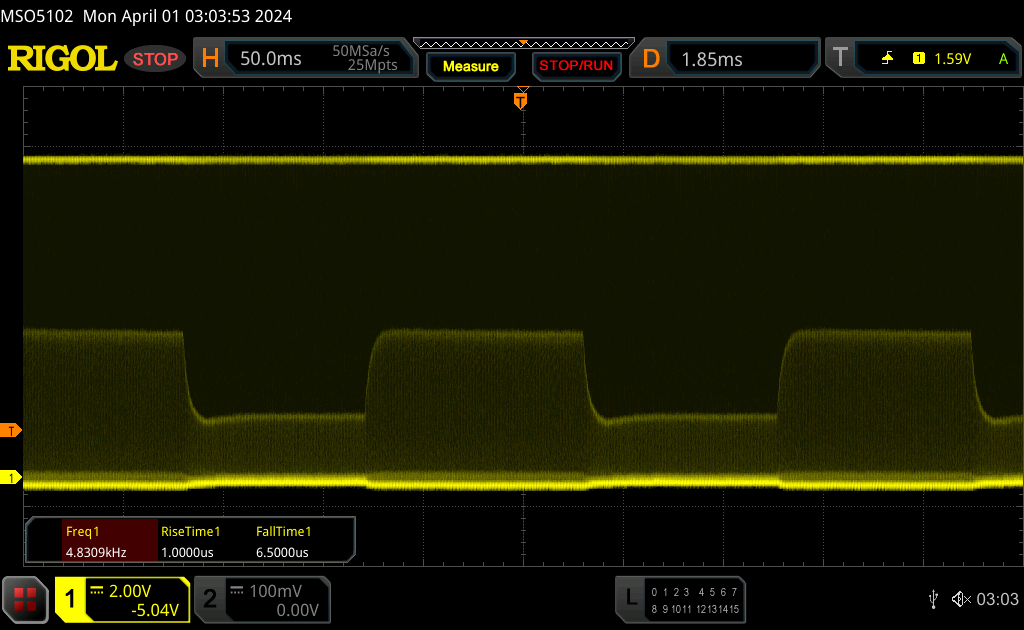Select the 1.85ms delay value
This screenshot has height=630, width=1024.
712,59
